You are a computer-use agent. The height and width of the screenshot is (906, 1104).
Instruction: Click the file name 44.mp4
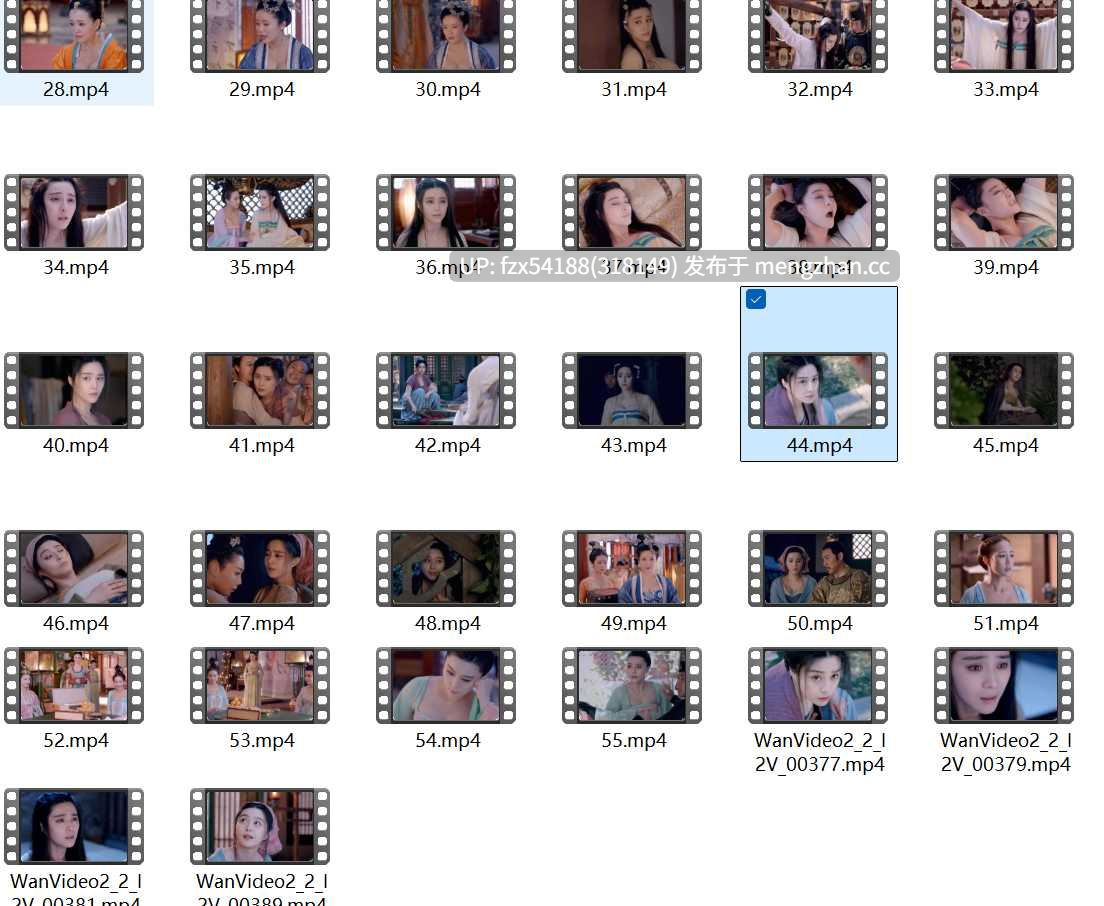[820, 446]
